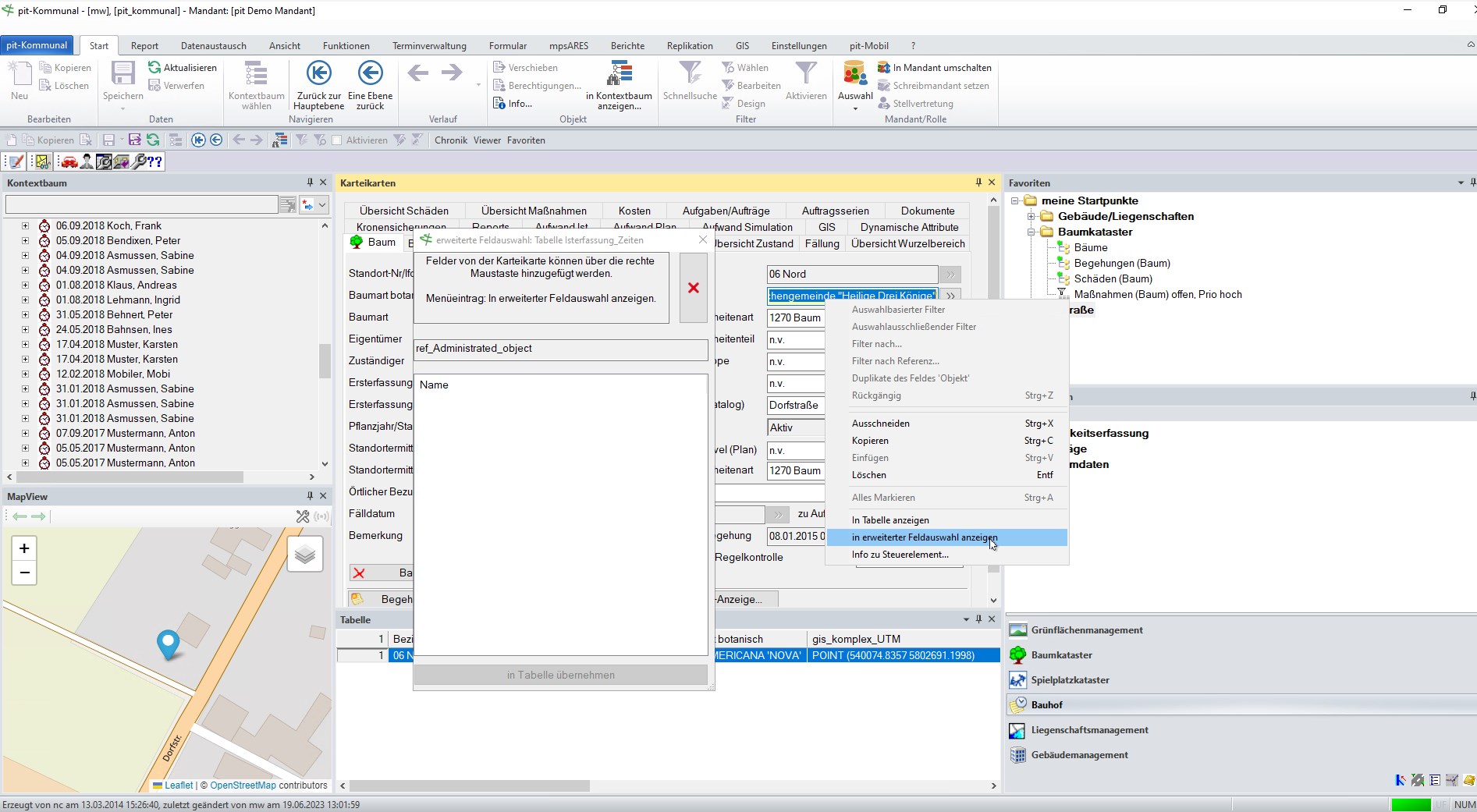Click the Kontextbaum search input field

pos(141,204)
